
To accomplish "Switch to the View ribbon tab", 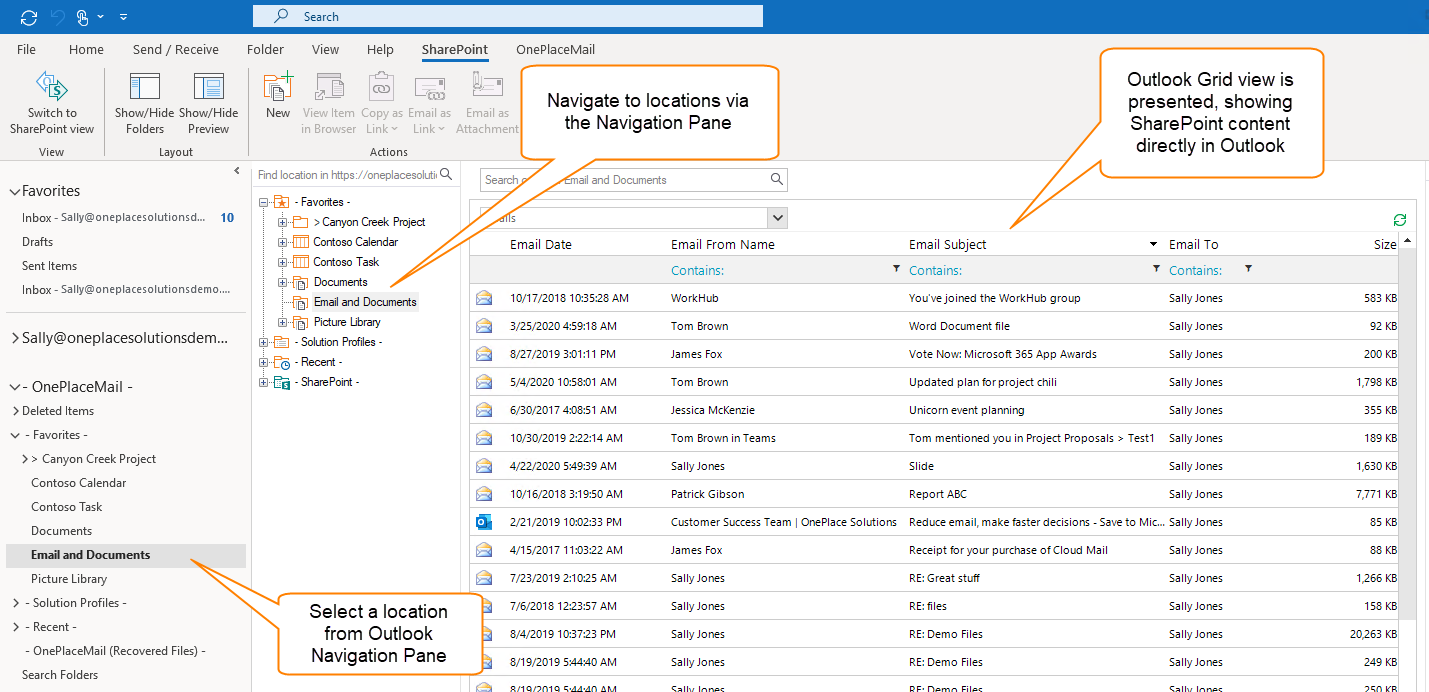I will point(325,49).
